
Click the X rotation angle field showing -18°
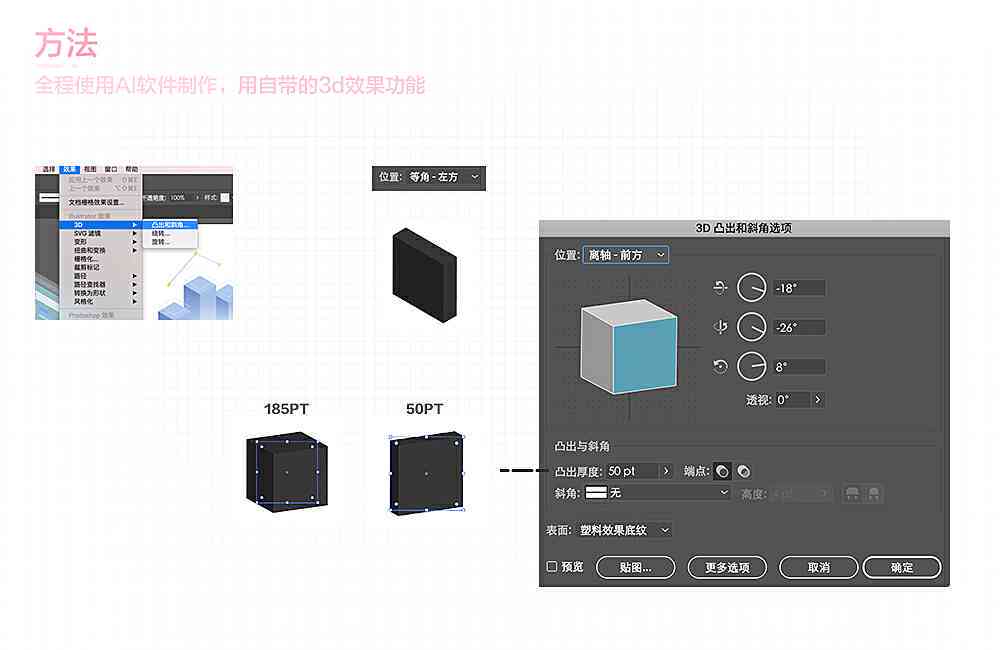tap(799, 288)
